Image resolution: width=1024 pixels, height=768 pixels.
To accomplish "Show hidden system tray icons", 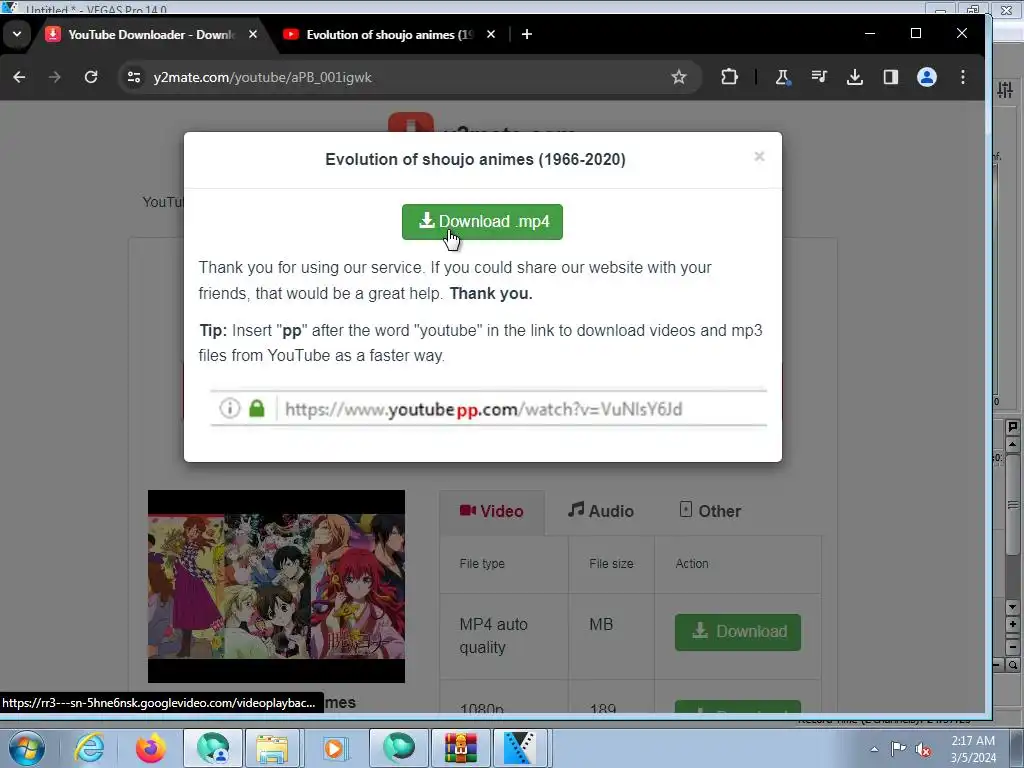I will 874,749.
